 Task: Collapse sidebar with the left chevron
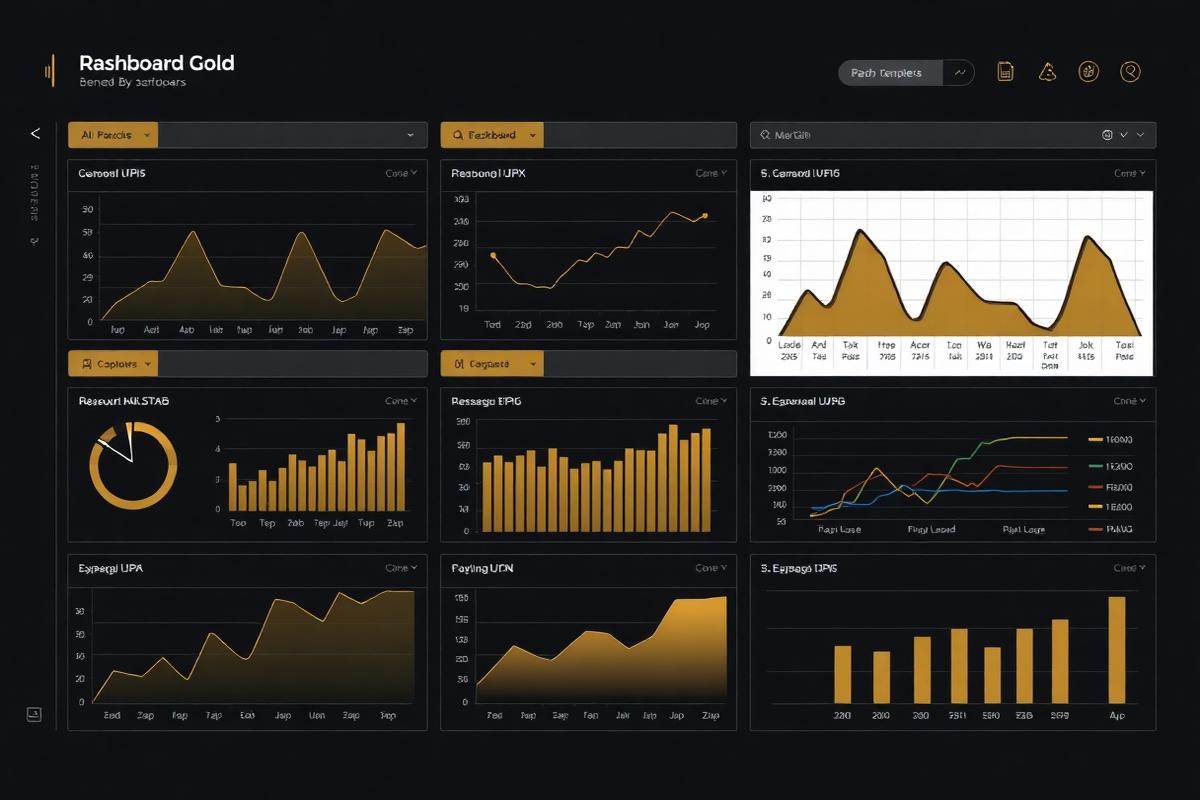pos(35,133)
